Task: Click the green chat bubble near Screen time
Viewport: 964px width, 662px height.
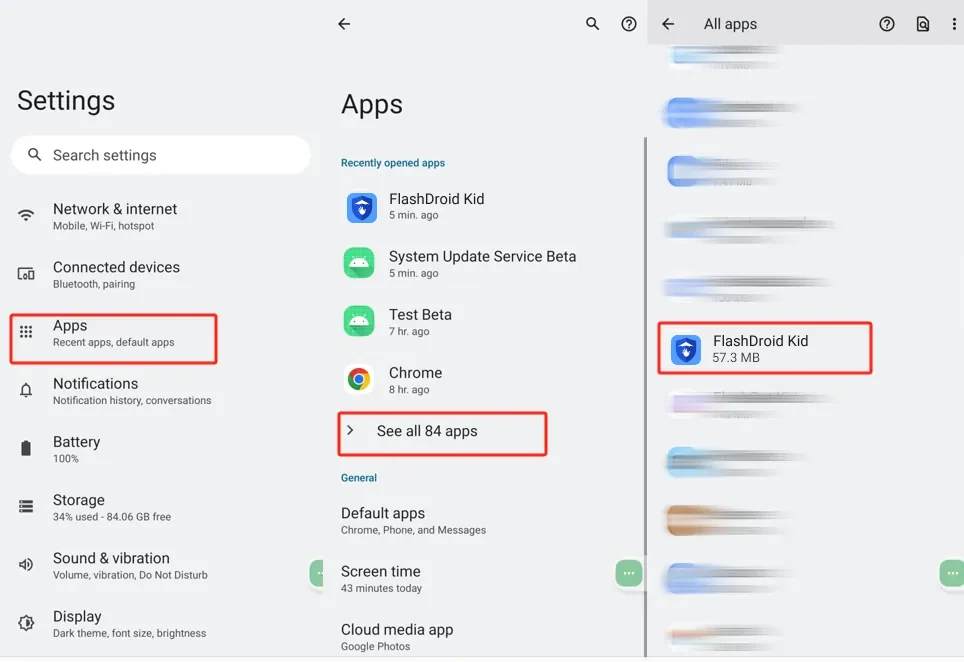Action: 628,573
